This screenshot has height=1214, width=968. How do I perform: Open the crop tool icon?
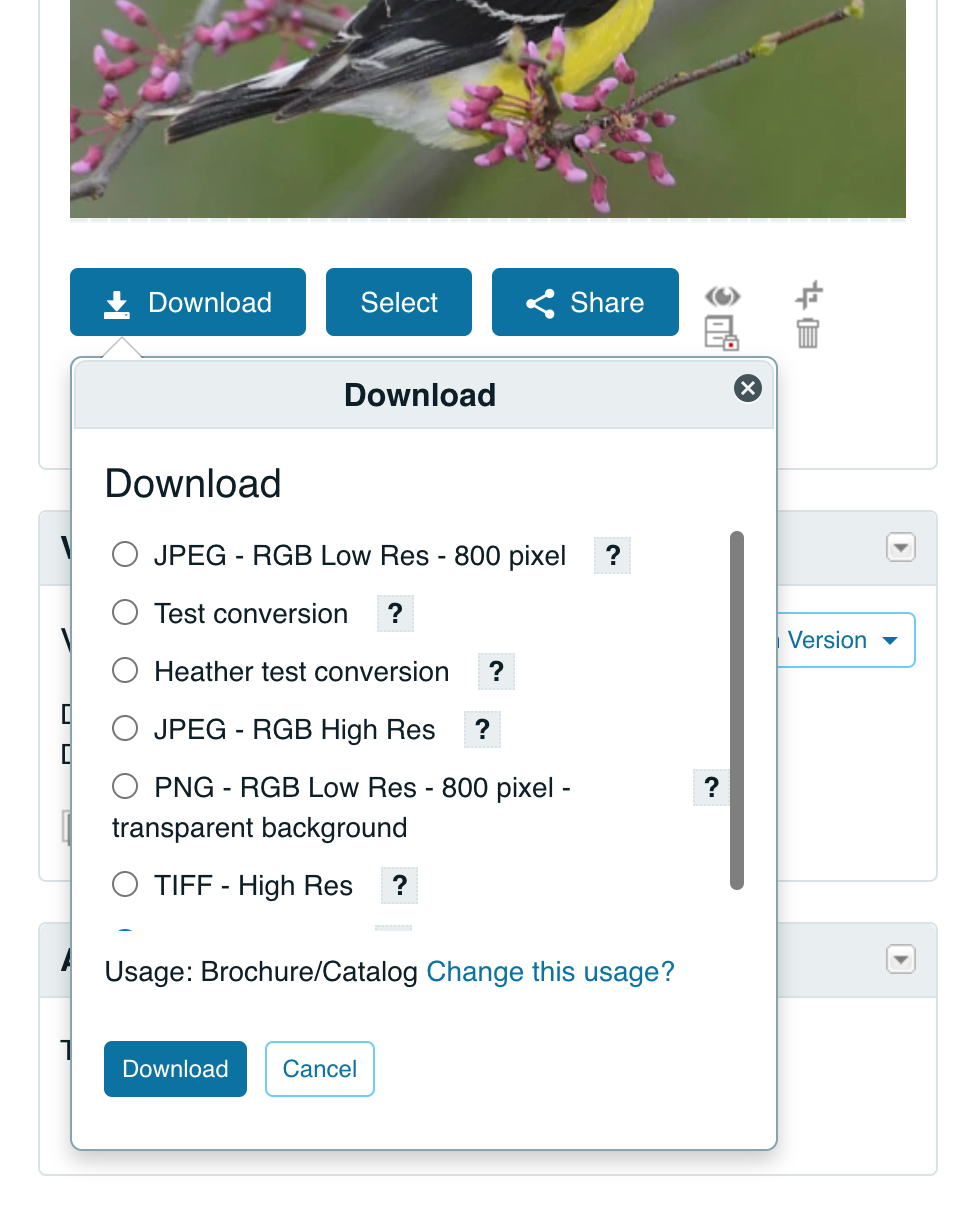point(809,295)
